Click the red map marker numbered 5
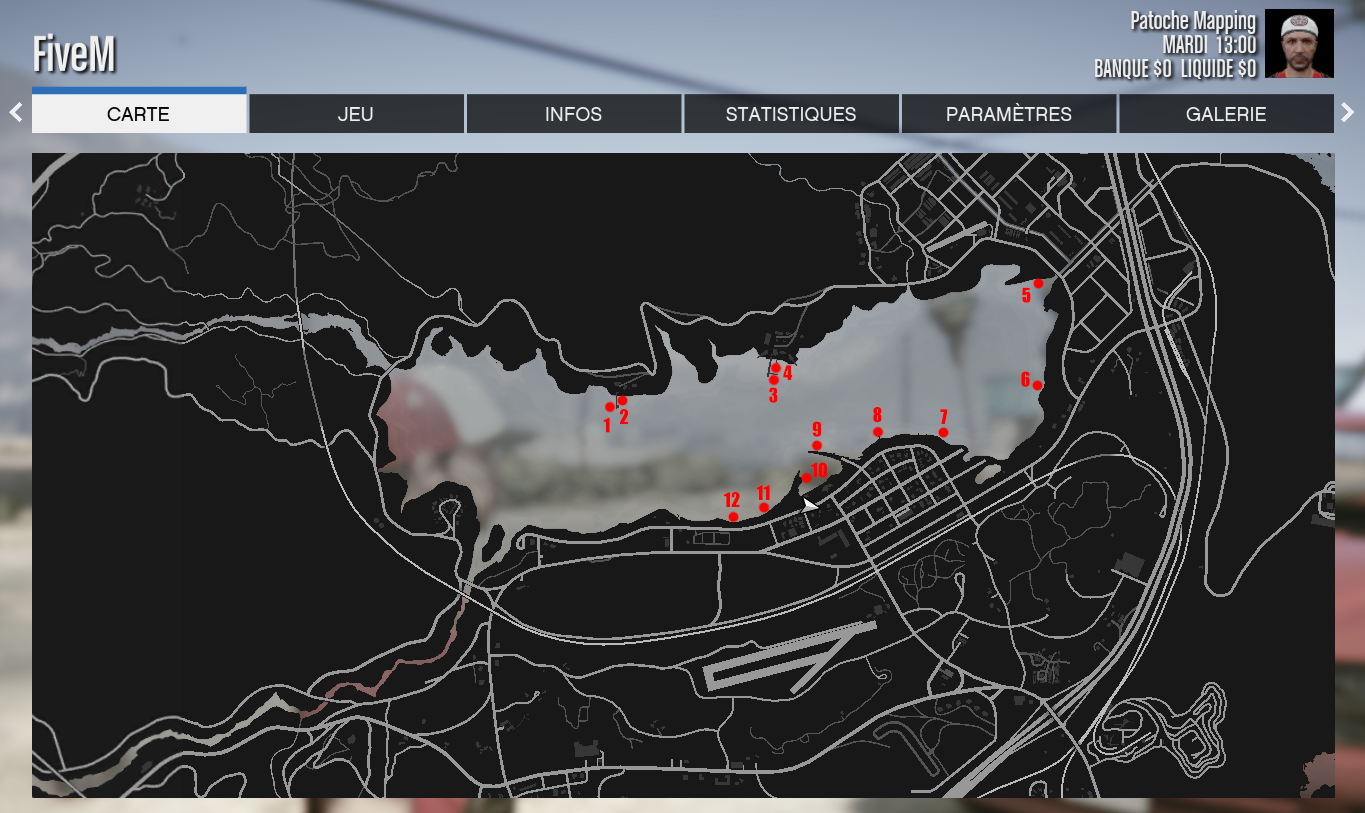Screen dimensions: 1365x813 [1038, 284]
